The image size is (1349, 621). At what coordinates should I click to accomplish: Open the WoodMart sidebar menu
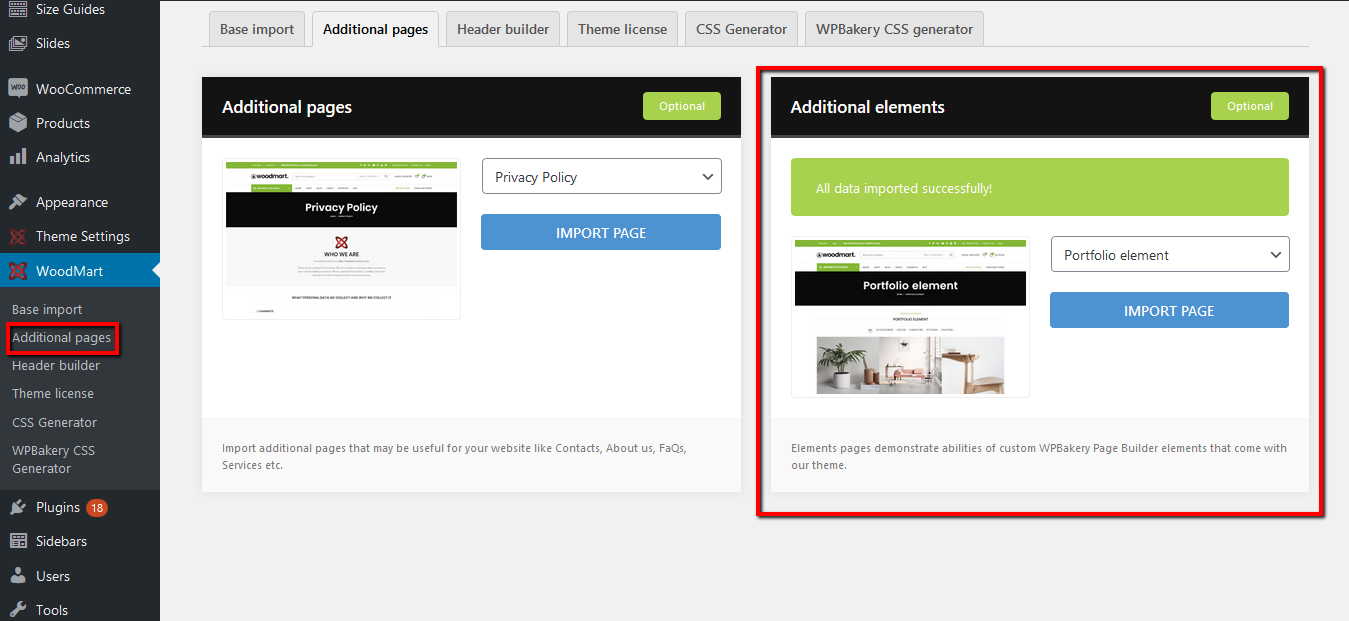coord(80,271)
